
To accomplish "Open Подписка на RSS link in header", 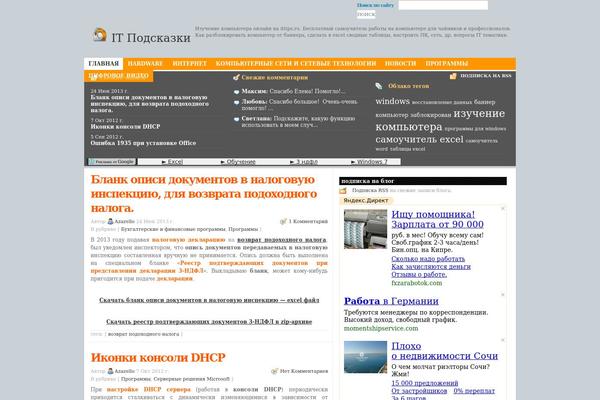I will (486, 76).
